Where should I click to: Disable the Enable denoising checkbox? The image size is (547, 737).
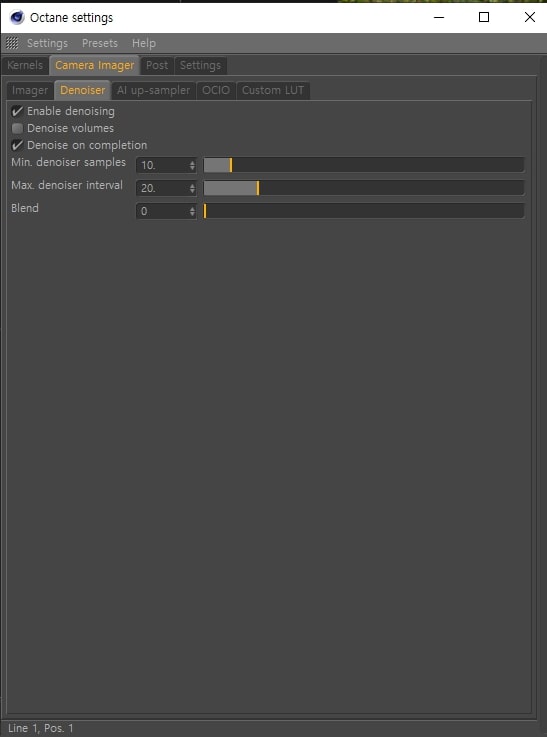click(x=17, y=111)
